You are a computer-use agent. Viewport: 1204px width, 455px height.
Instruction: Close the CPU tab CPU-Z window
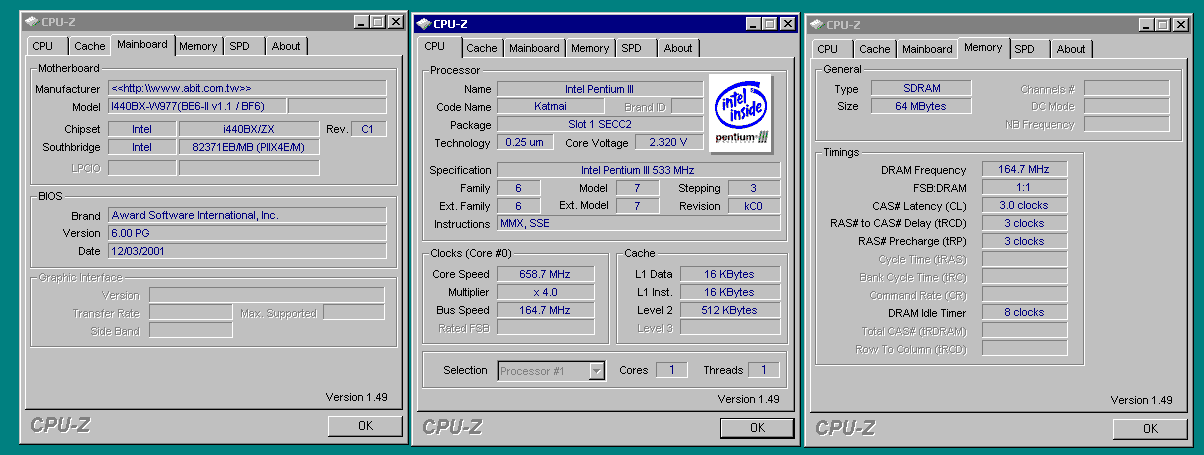coord(789,24)
